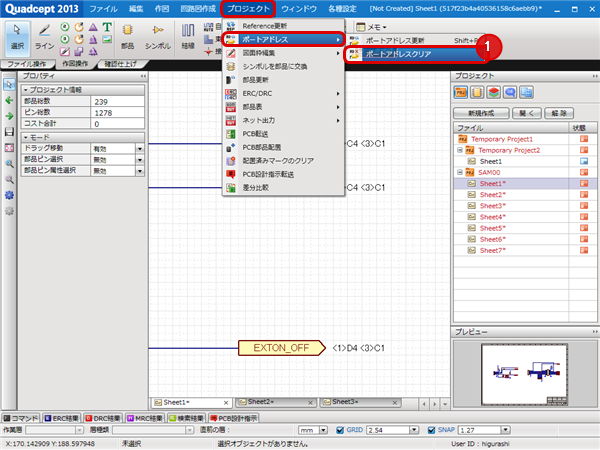Click the 部品 component tool

[127, 38]
